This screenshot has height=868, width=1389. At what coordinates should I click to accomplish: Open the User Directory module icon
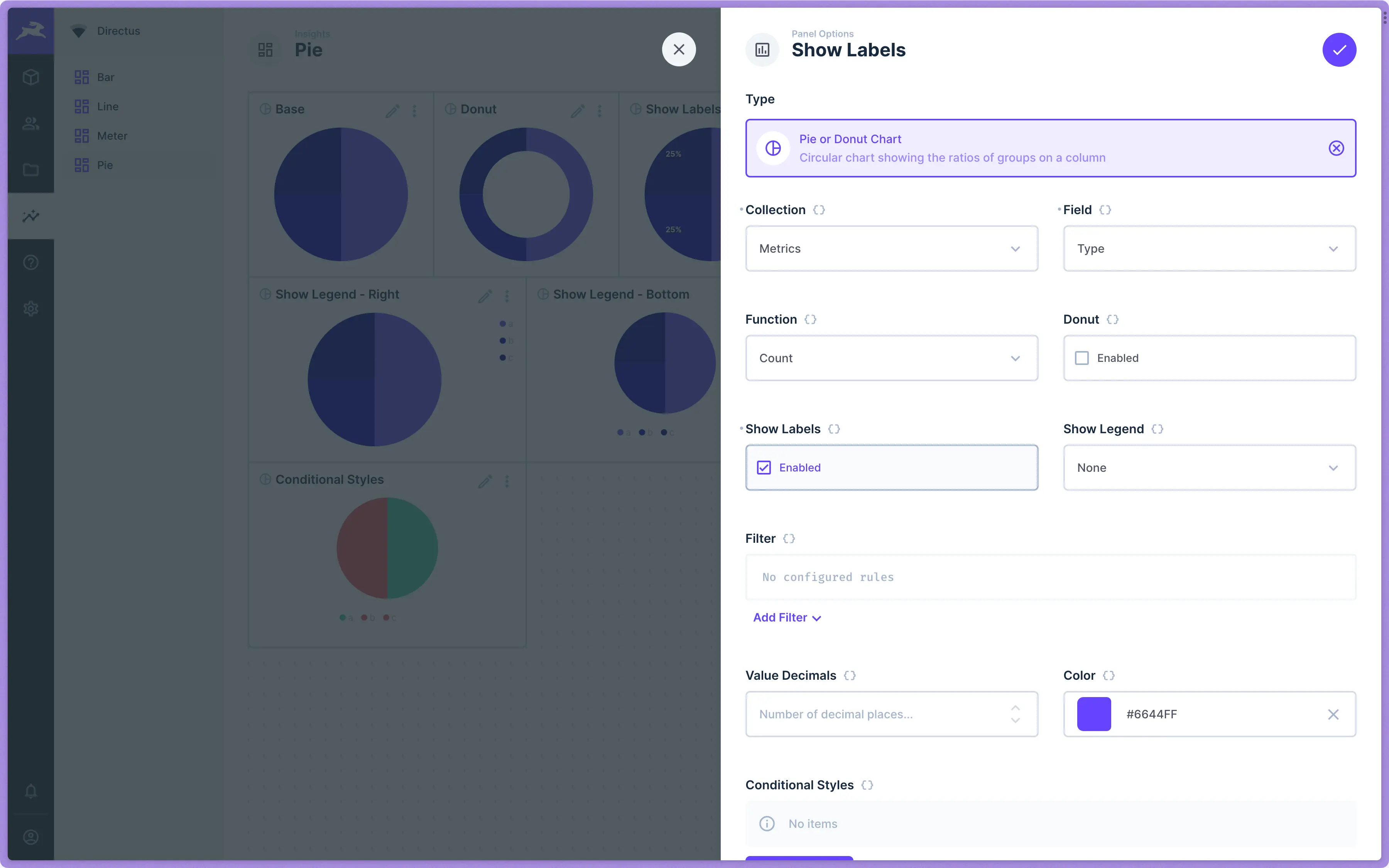coord(30,123)
